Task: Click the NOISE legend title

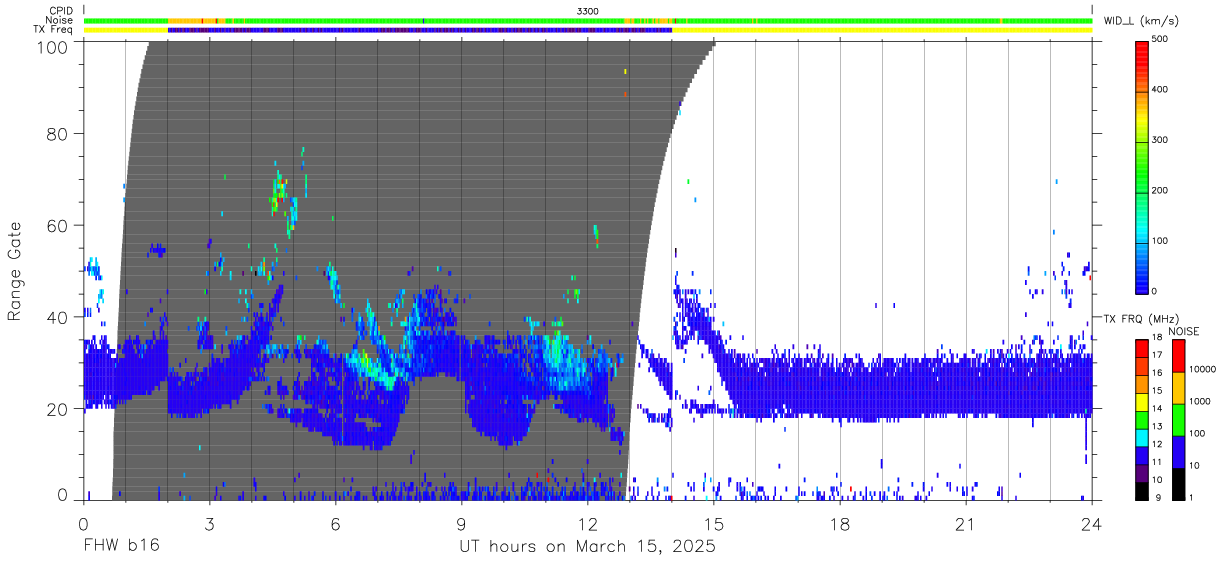Action: pyautogui.click(x=1183, y=331)
